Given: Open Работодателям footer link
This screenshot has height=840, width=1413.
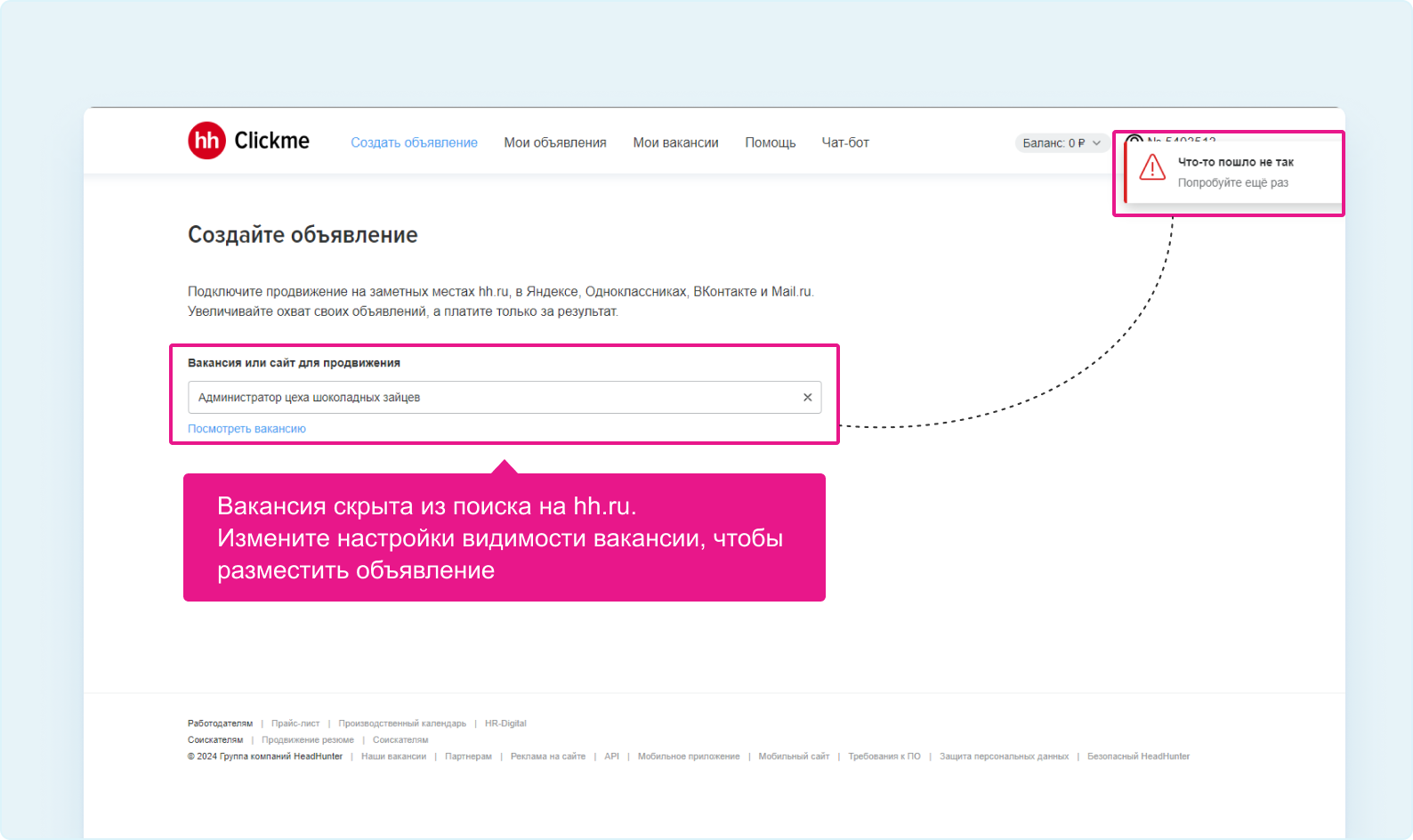Looking at the screenshot, I should 220,723.
